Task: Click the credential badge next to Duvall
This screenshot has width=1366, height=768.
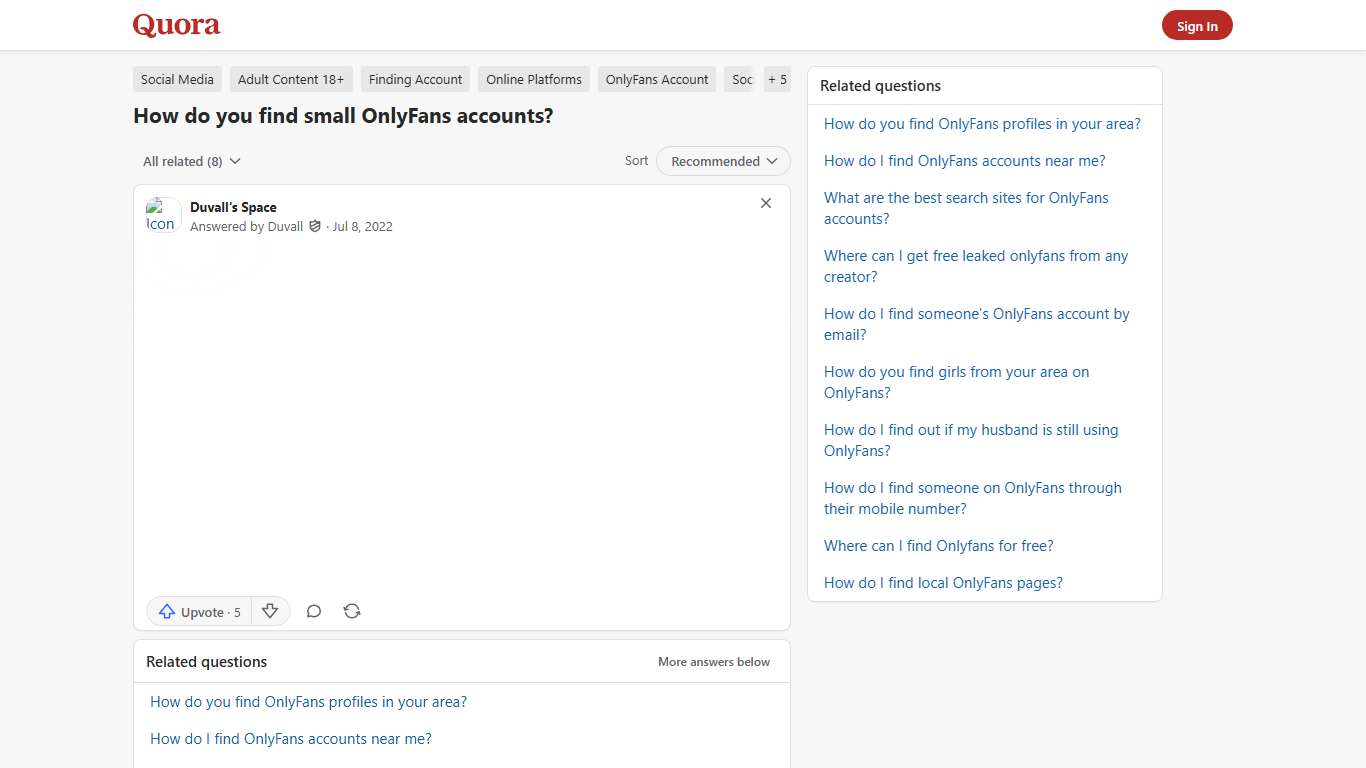Action: (x=315, y=226)
